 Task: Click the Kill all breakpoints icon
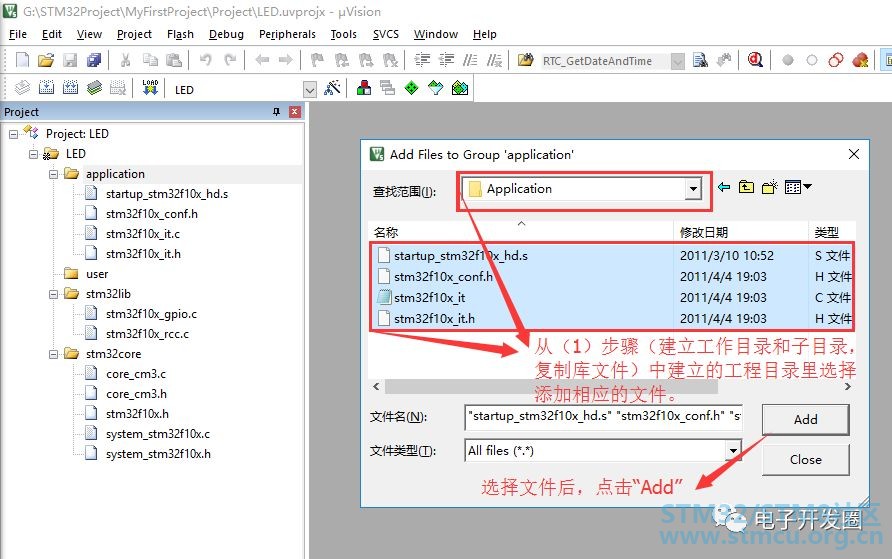pyautogui.click(x=860, y=60)
